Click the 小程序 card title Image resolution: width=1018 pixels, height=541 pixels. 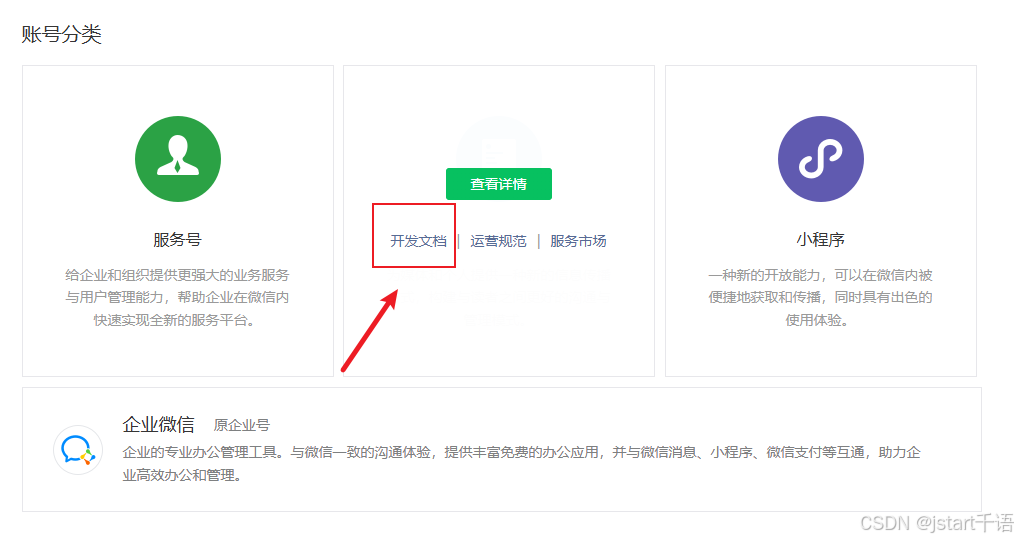click(821, 240)
